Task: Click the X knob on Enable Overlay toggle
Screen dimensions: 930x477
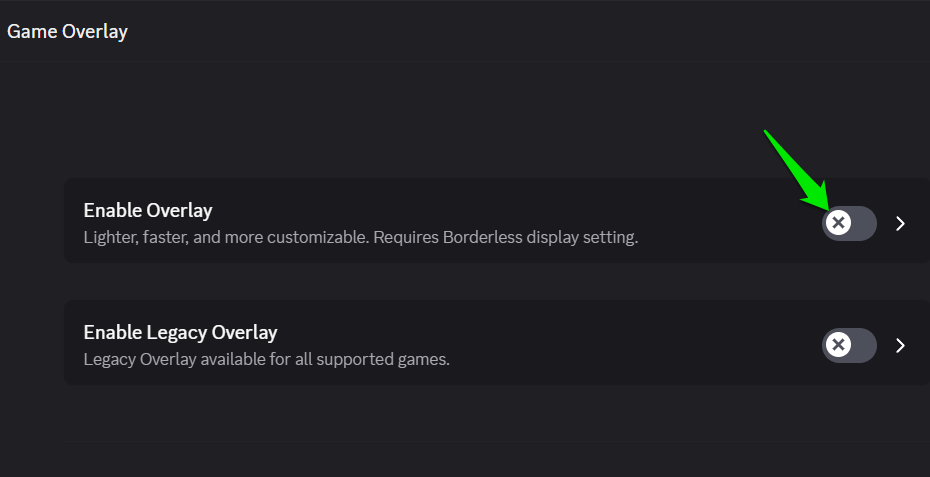Action: coord(839,223)
